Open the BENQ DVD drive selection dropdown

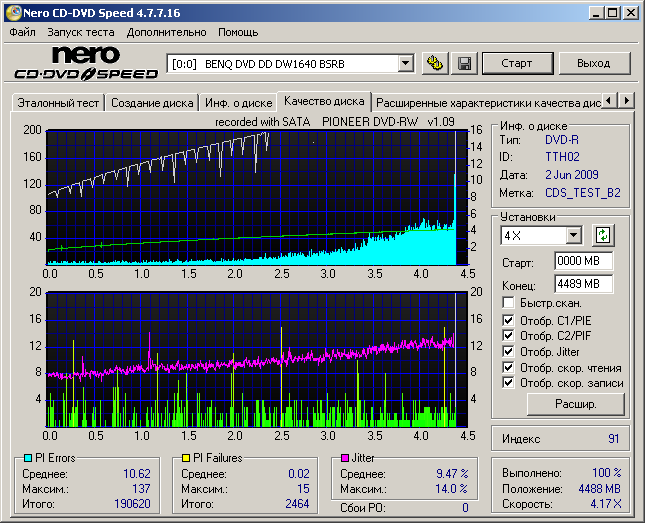pos(405,64)
